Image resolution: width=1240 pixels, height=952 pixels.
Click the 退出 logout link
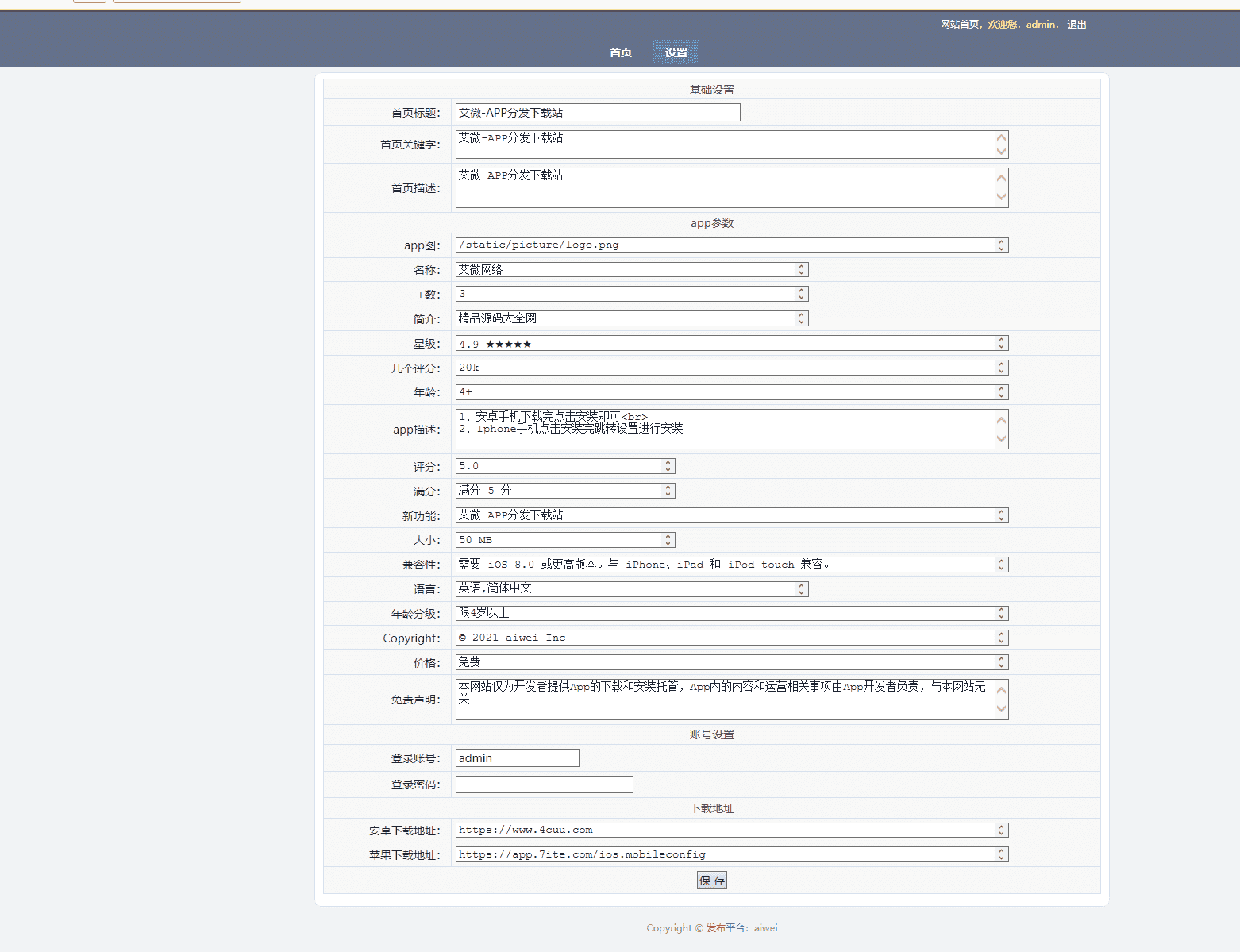point(1076,25)
